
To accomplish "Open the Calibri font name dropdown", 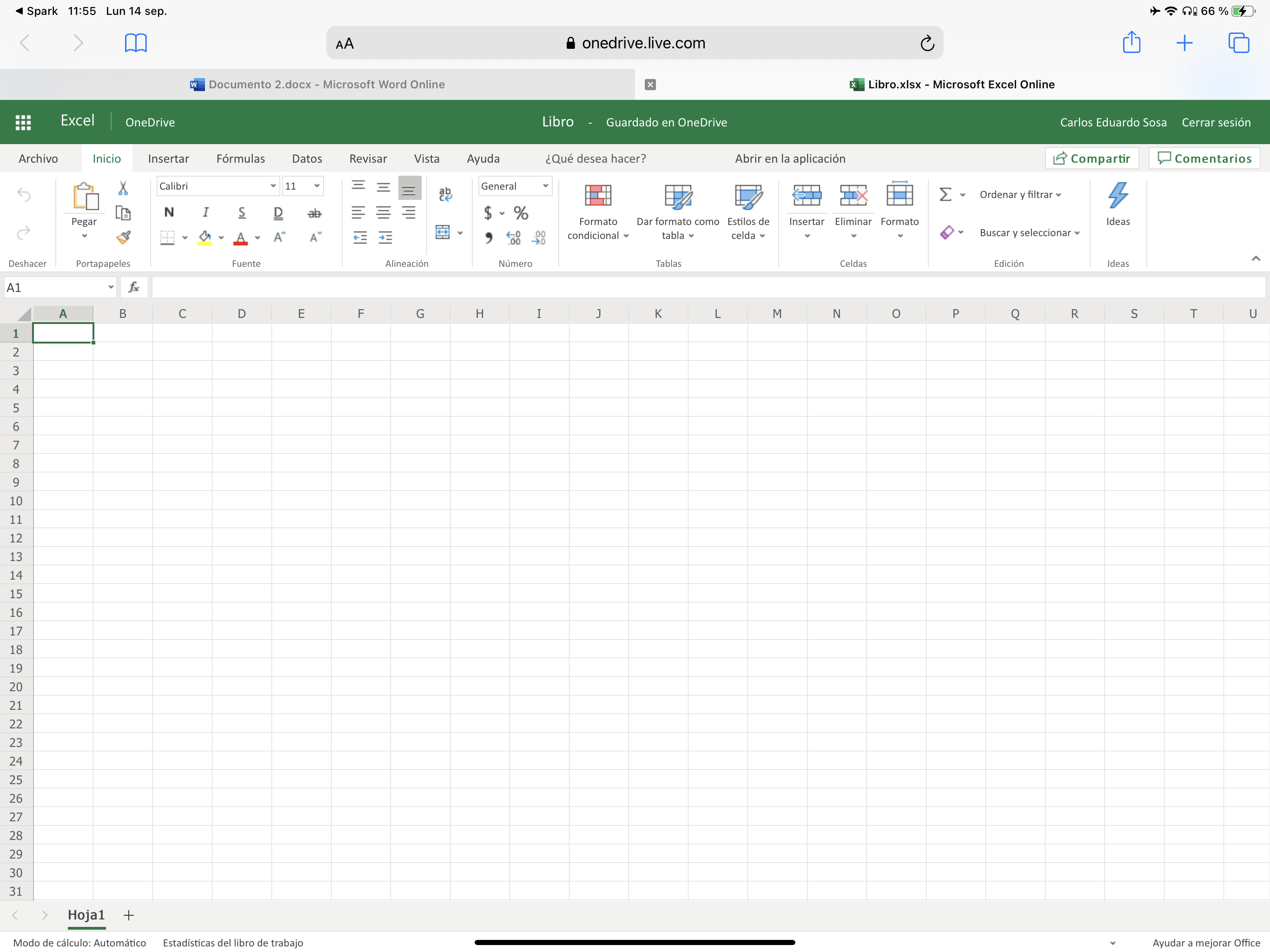I will tap(273, 186).
